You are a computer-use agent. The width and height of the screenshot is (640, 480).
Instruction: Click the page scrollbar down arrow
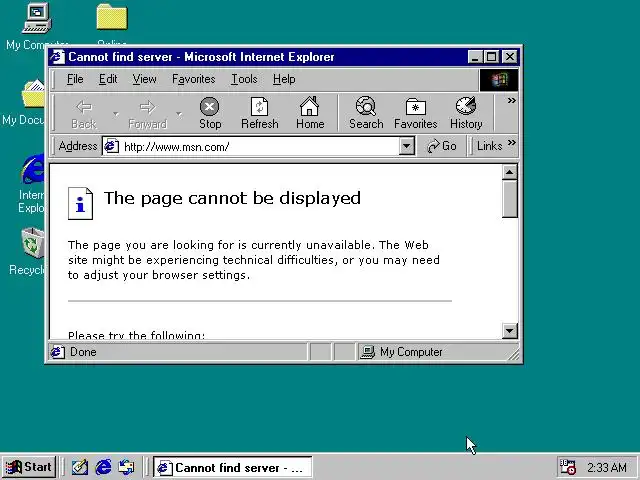[x=509, y=331]
